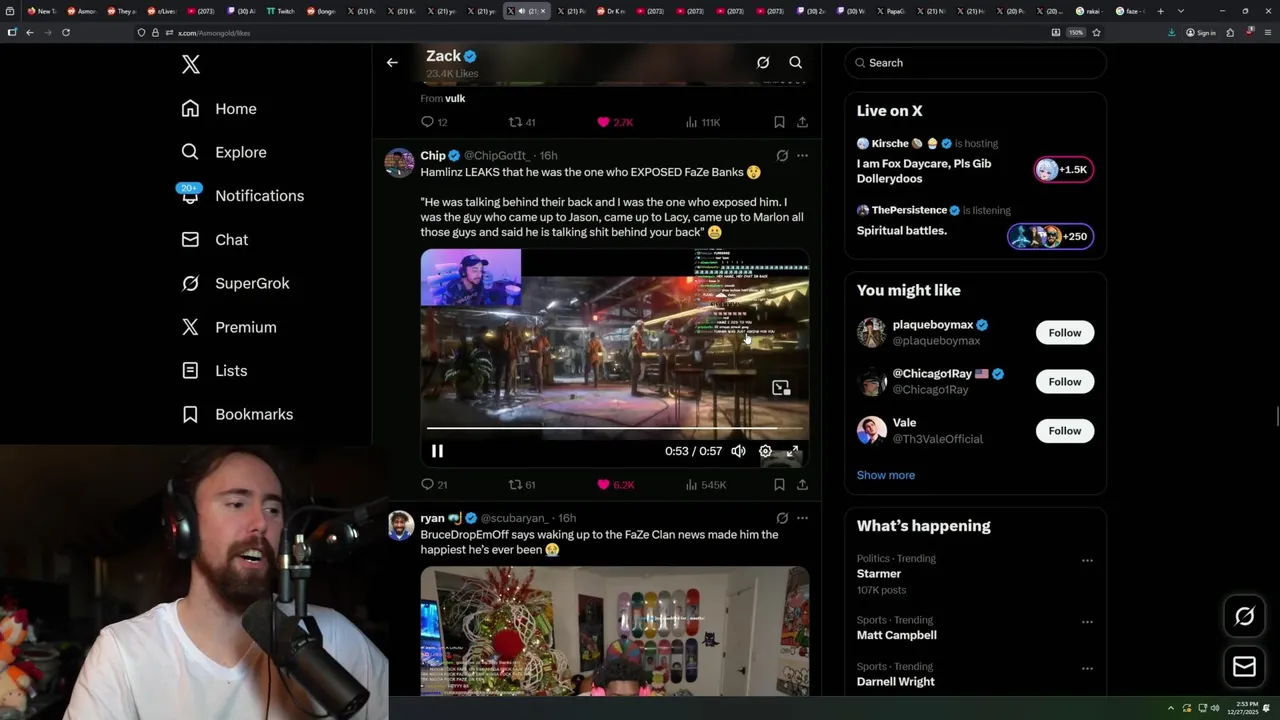Open Grok explain icon on Chip's post
This screenshot has width=1280, height=720.
click(x=782, y=156)
